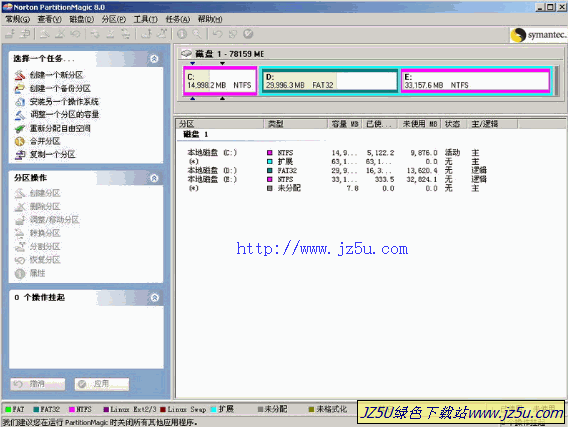Collapse the 选择一个任务 panel
568x427 pixels.
point(154,59)
